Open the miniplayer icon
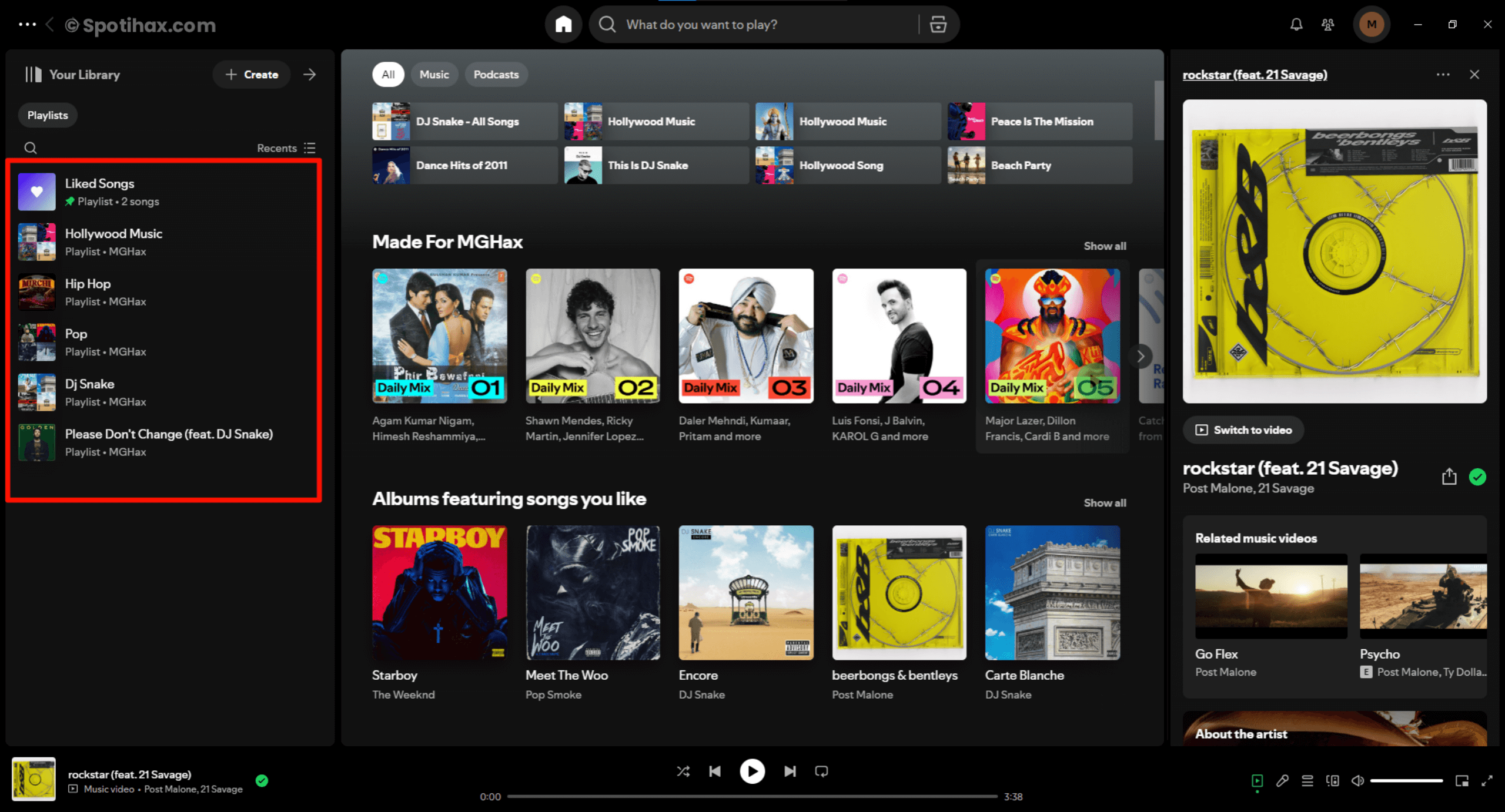The height and width of the screenshot is (812, 1505). pyautogui.click(x=1461, y=780)
